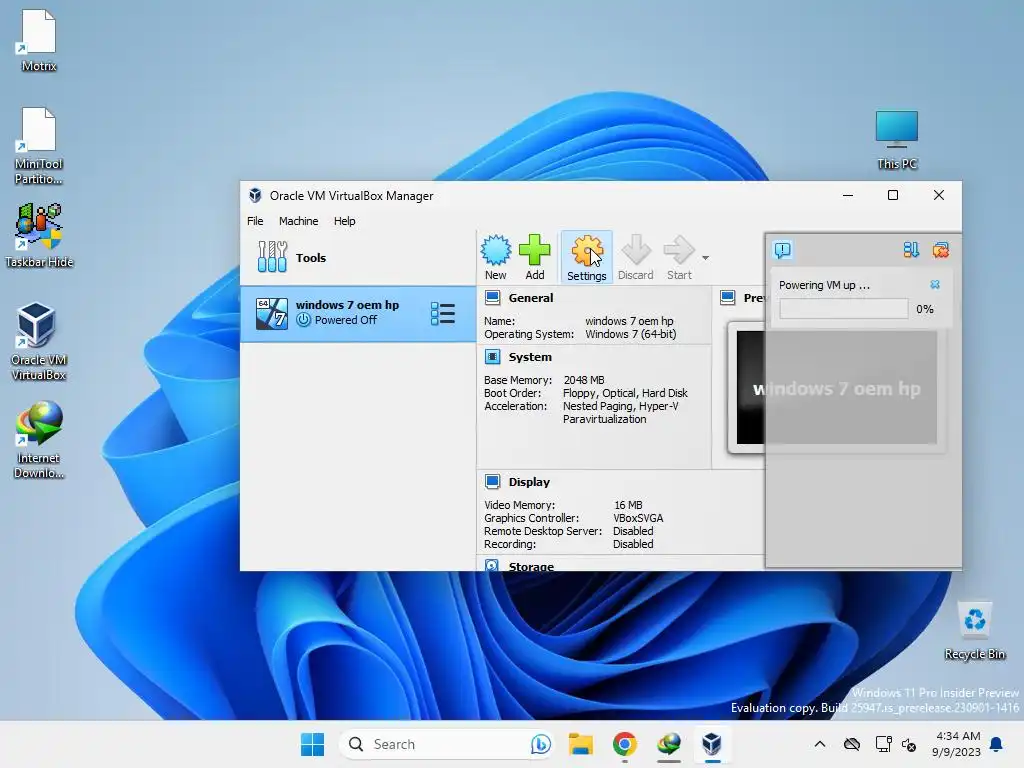Click the System section chip icon
Image resolution: width=1024 pixels, height=768 pixels.
492,357
